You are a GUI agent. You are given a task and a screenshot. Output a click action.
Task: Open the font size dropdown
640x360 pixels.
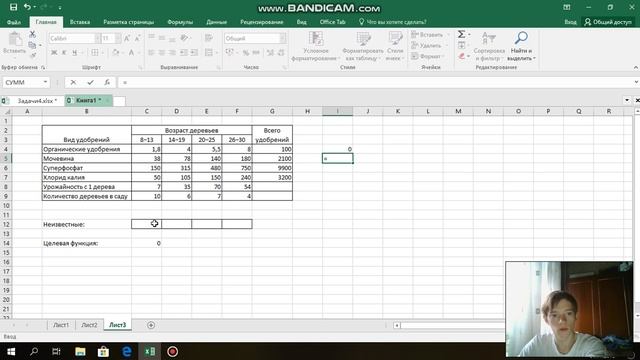click(x=118, y=38)
